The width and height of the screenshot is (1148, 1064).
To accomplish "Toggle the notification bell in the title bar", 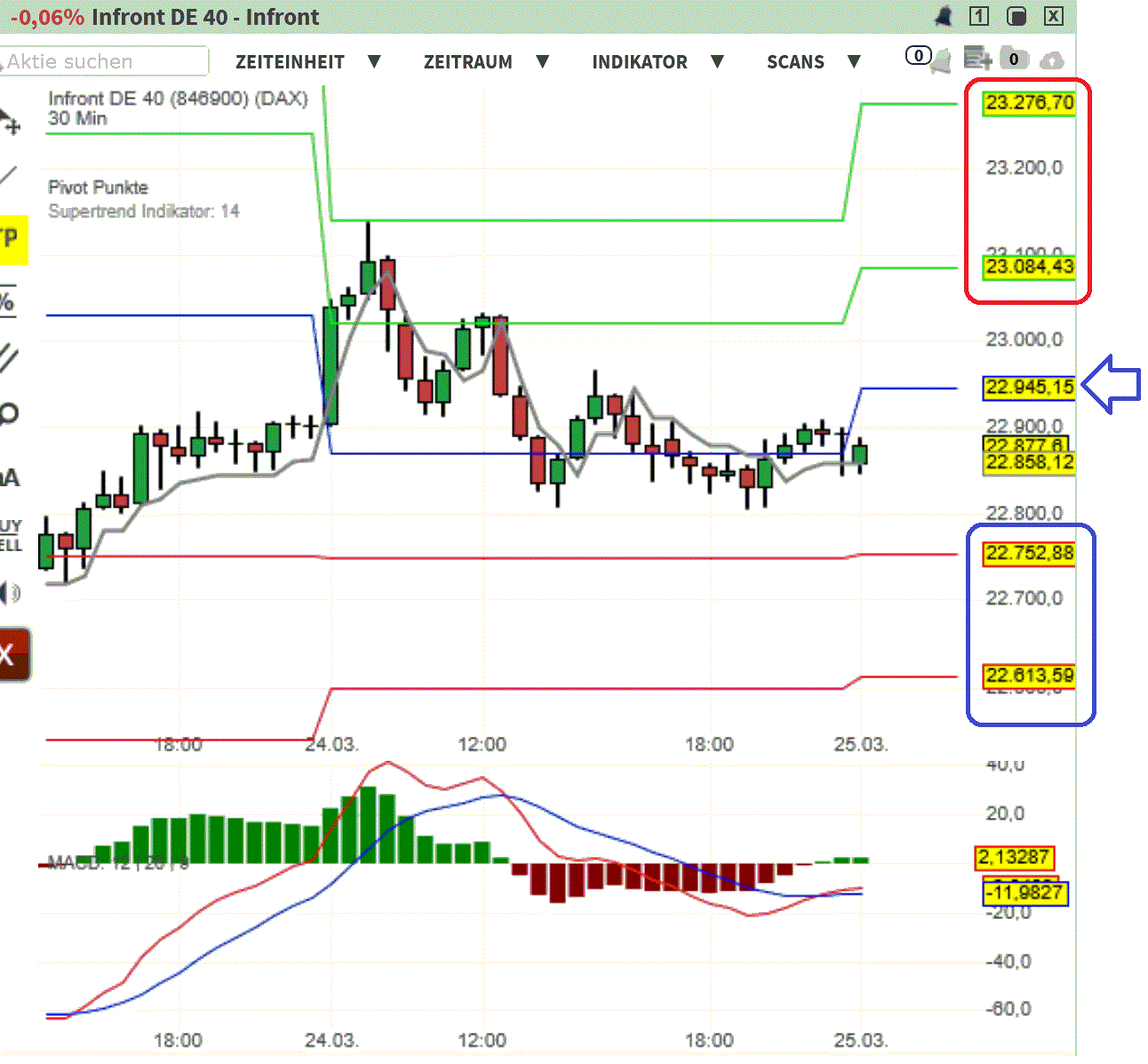I will tap(944, 16).
